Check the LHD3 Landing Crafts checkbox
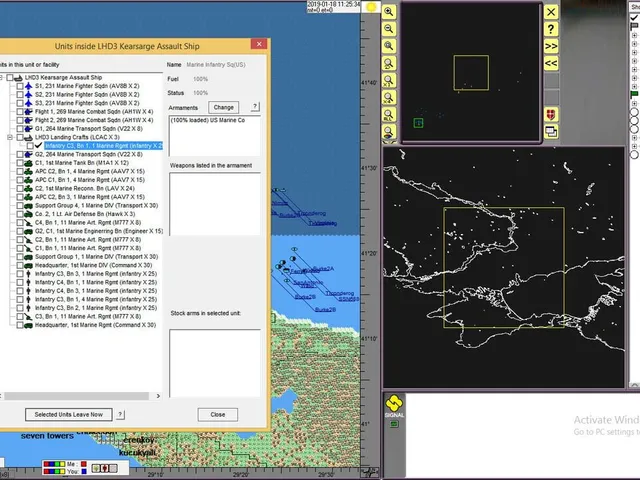The image size is (640, 480). click(20, 138)
